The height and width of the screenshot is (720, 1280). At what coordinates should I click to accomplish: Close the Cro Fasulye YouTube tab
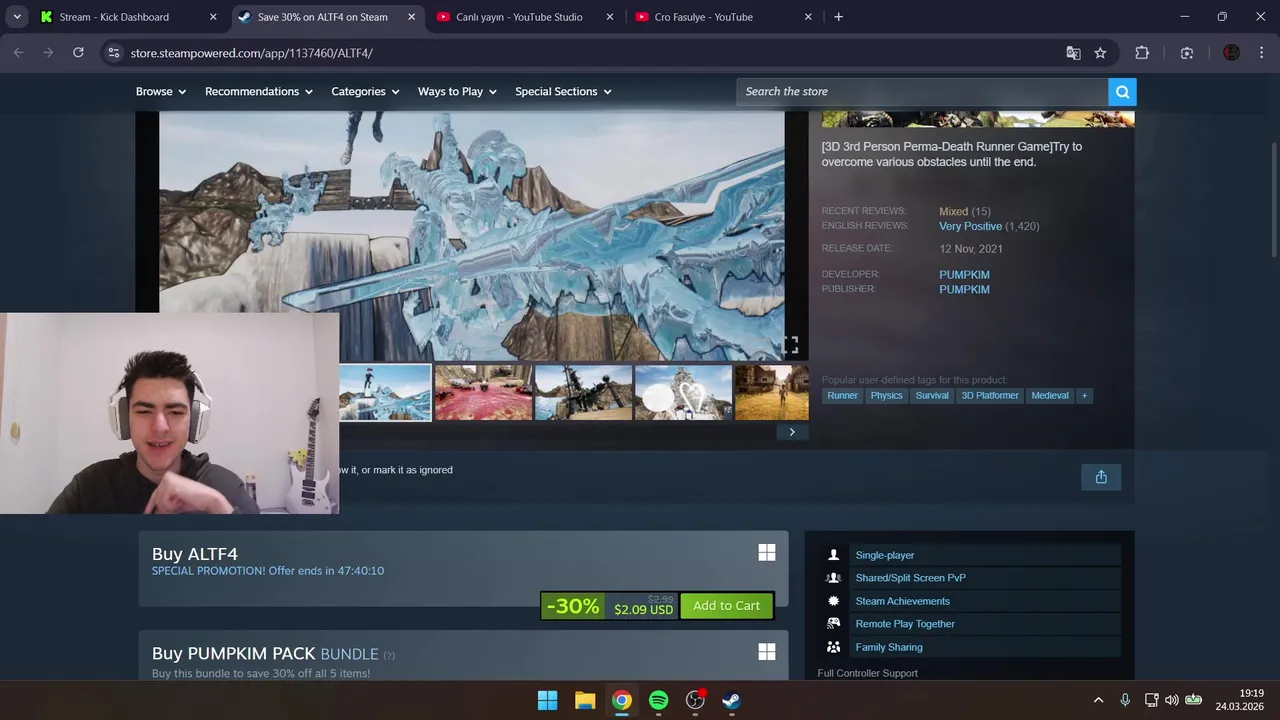808,17
